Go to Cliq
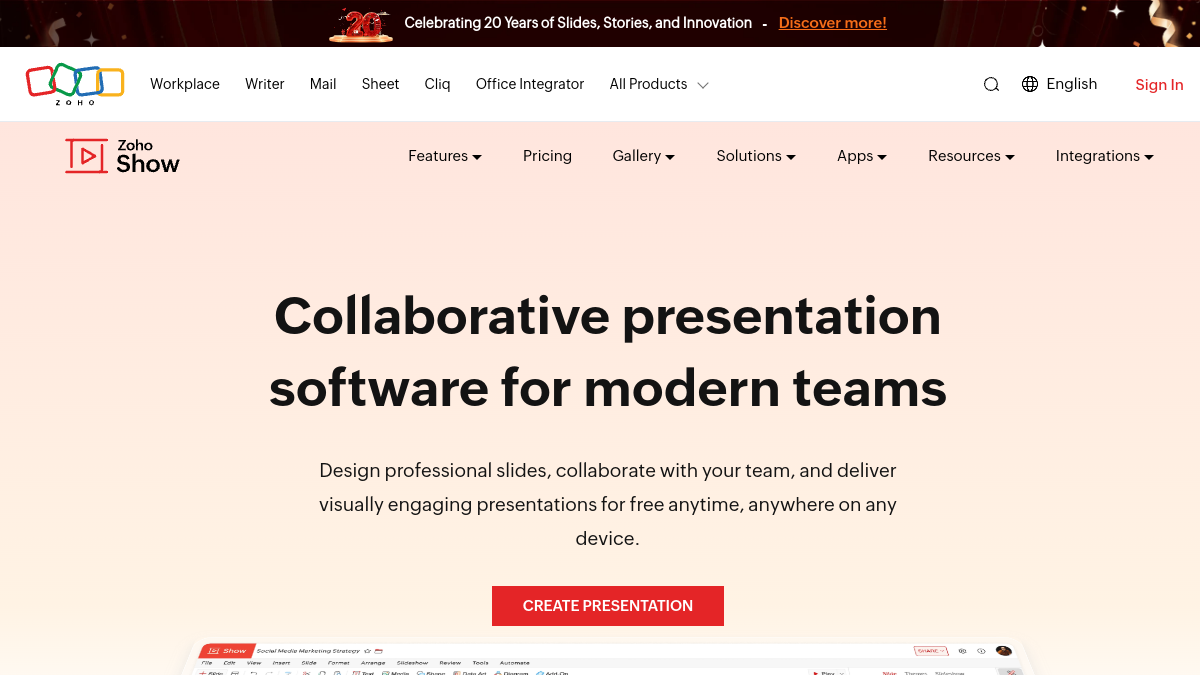 pyautogui.click(x=437, y=84)
